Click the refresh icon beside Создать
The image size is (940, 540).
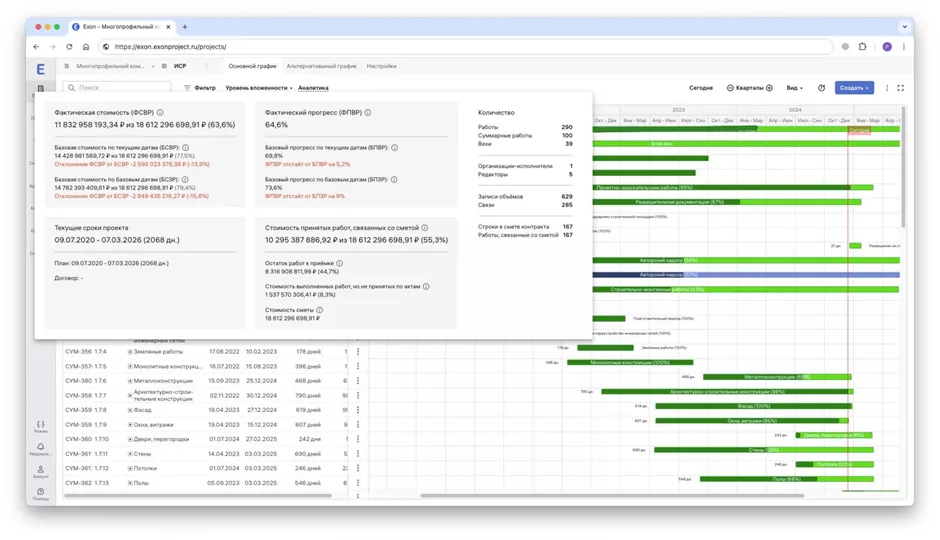822,88
